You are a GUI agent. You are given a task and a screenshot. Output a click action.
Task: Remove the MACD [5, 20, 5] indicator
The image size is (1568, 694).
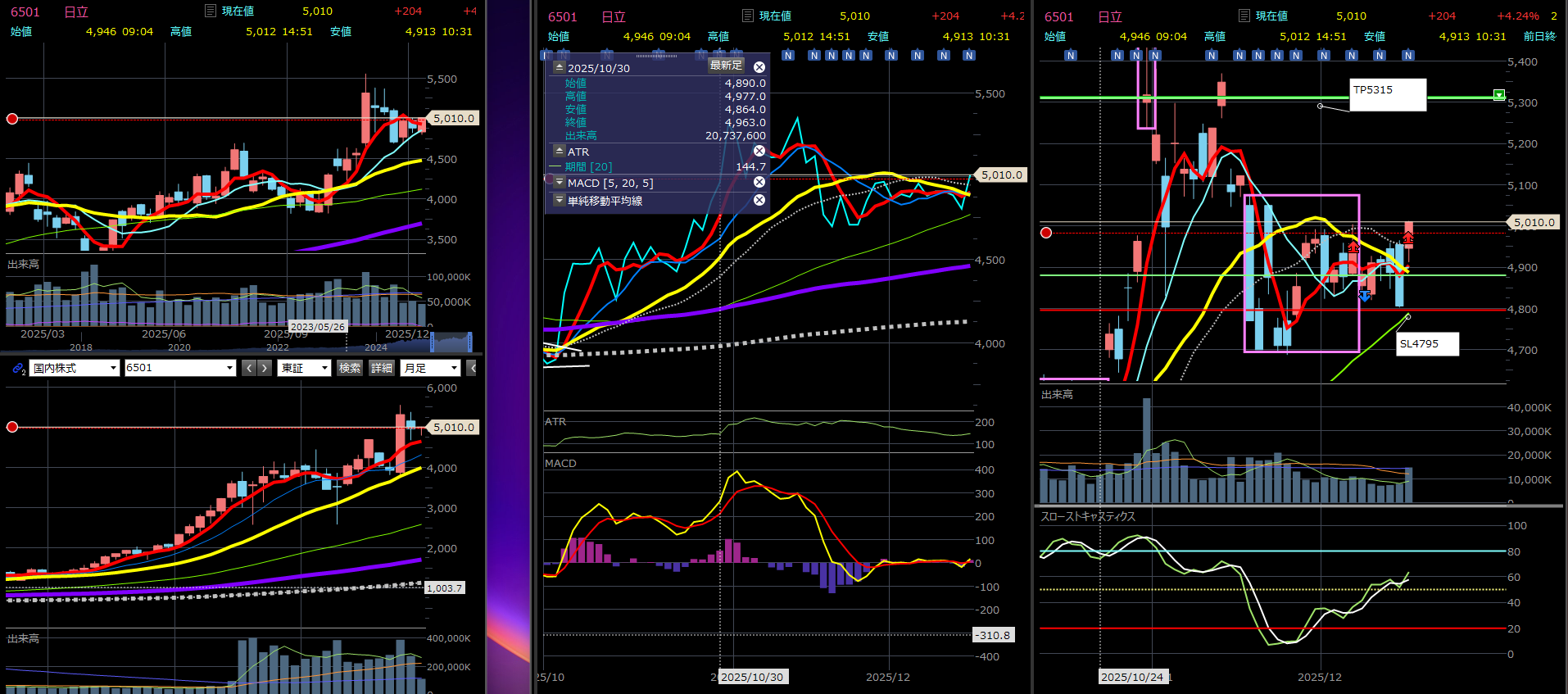759,182
